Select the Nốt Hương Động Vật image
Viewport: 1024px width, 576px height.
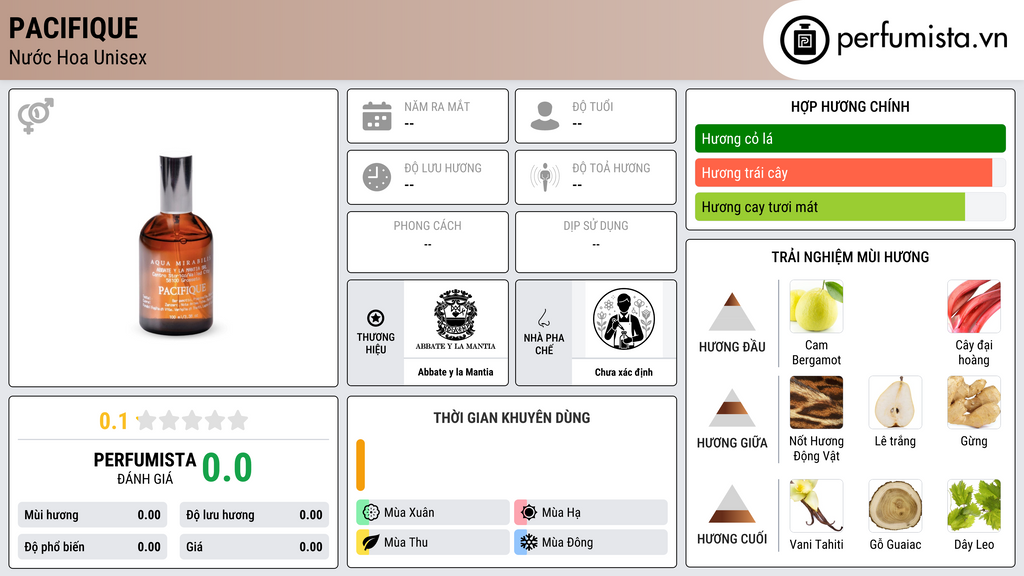[x=816, y=402]
